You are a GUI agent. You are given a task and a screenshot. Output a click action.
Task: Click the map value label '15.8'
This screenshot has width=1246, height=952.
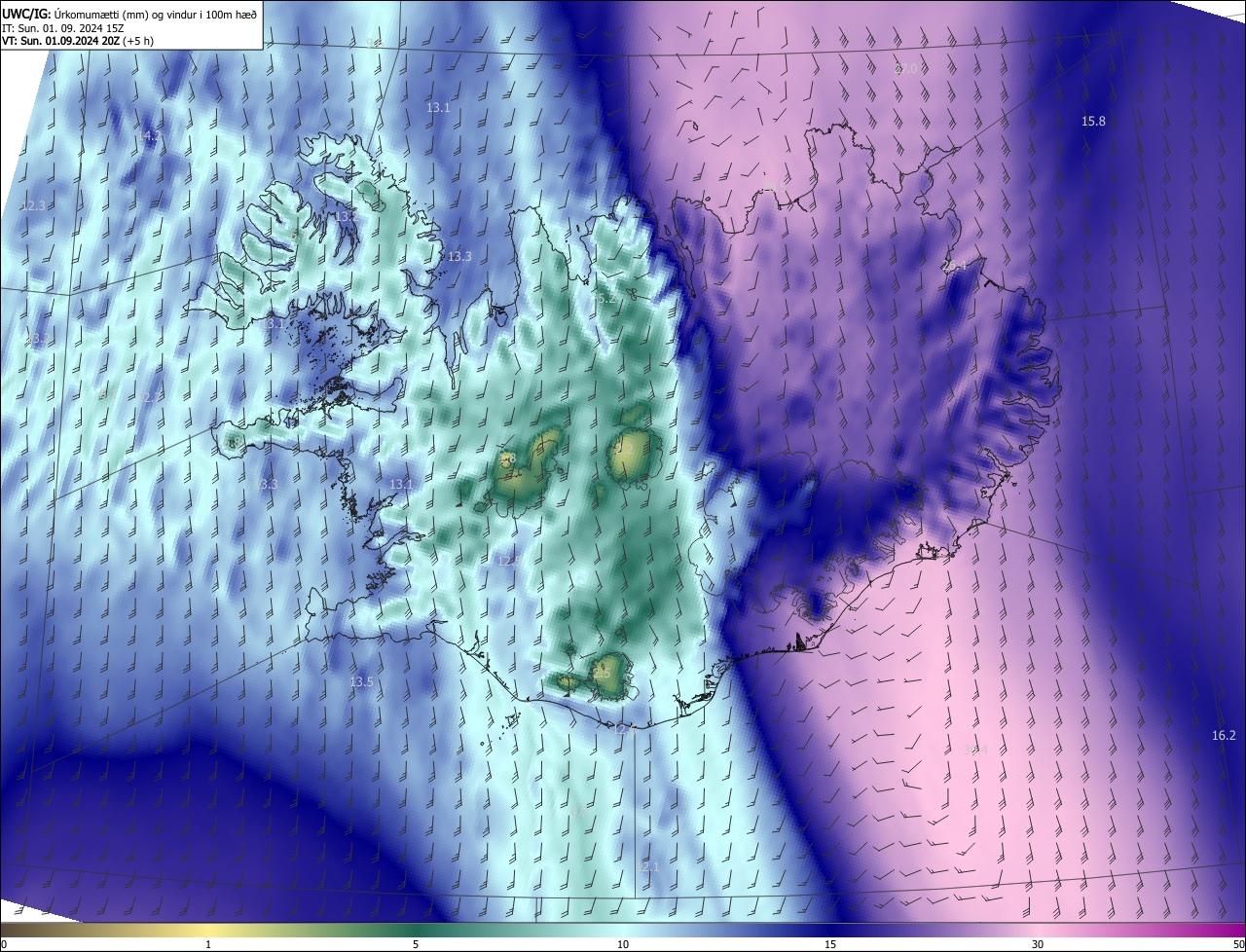(1093, 121)
